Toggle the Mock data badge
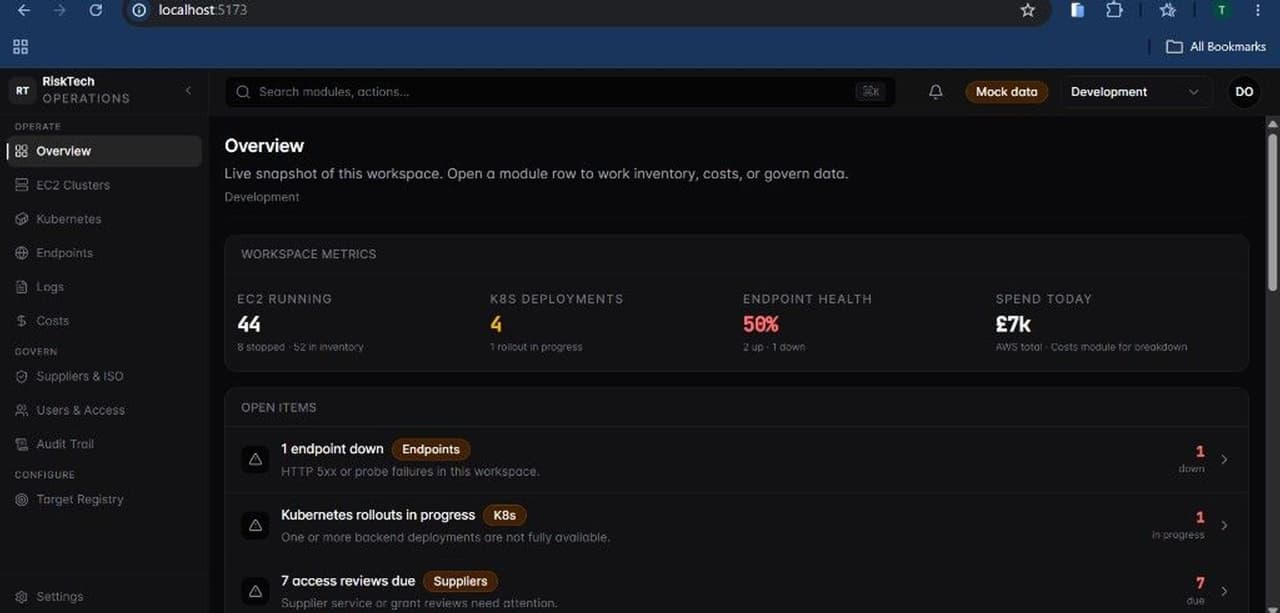The height and width of the screenshot is (613, 1280). coord(1006,92)
